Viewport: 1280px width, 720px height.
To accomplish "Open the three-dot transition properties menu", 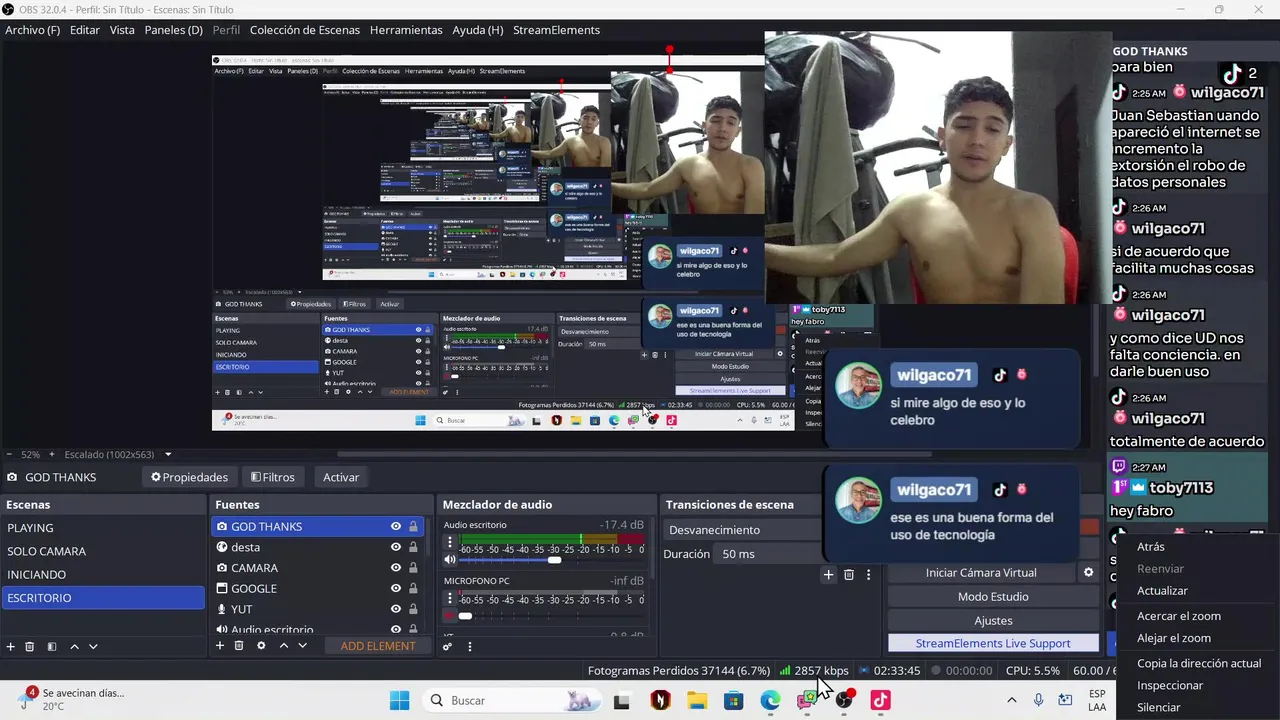I will tap(869, 574).
